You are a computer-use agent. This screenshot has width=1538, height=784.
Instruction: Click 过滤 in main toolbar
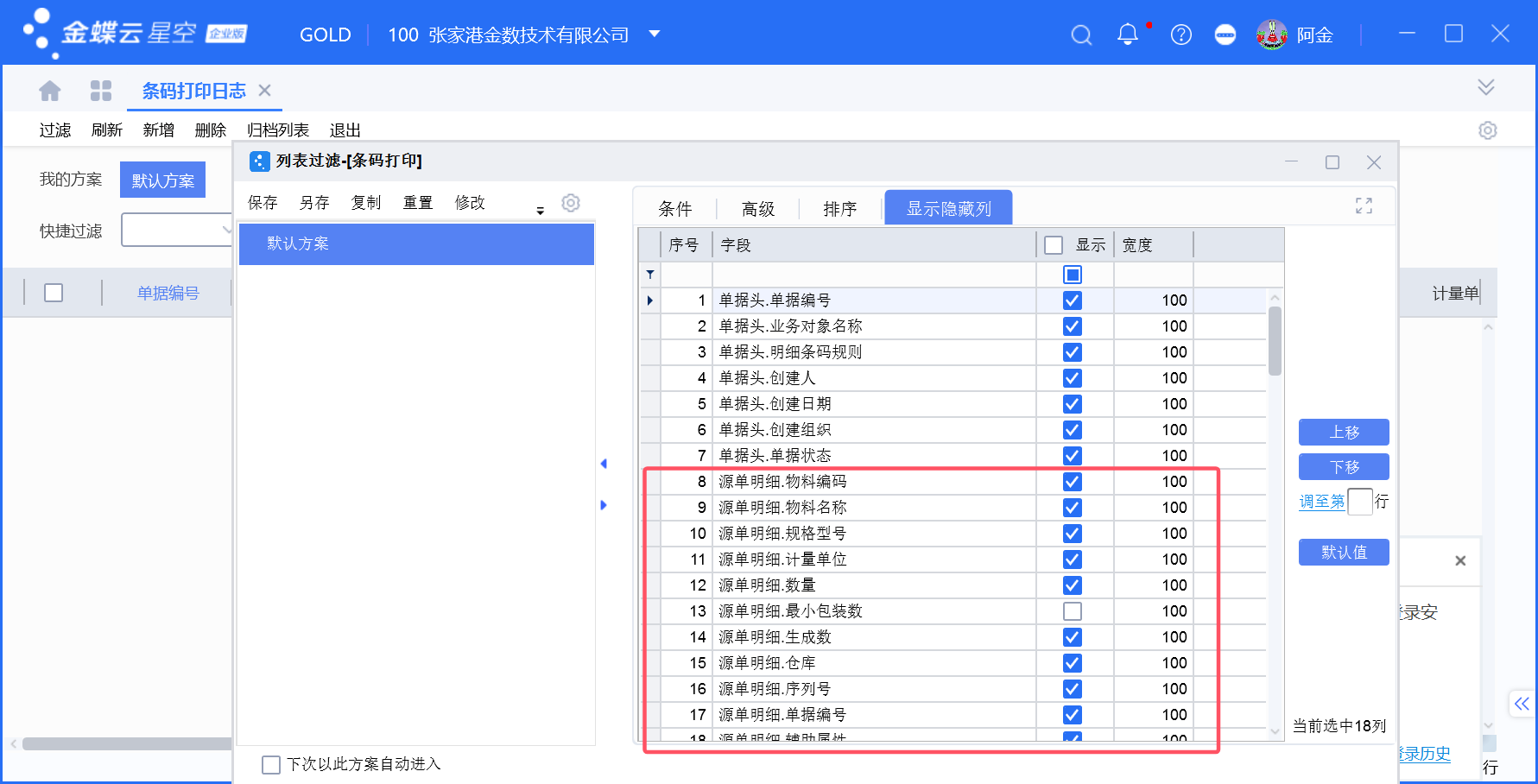(55, 130)
